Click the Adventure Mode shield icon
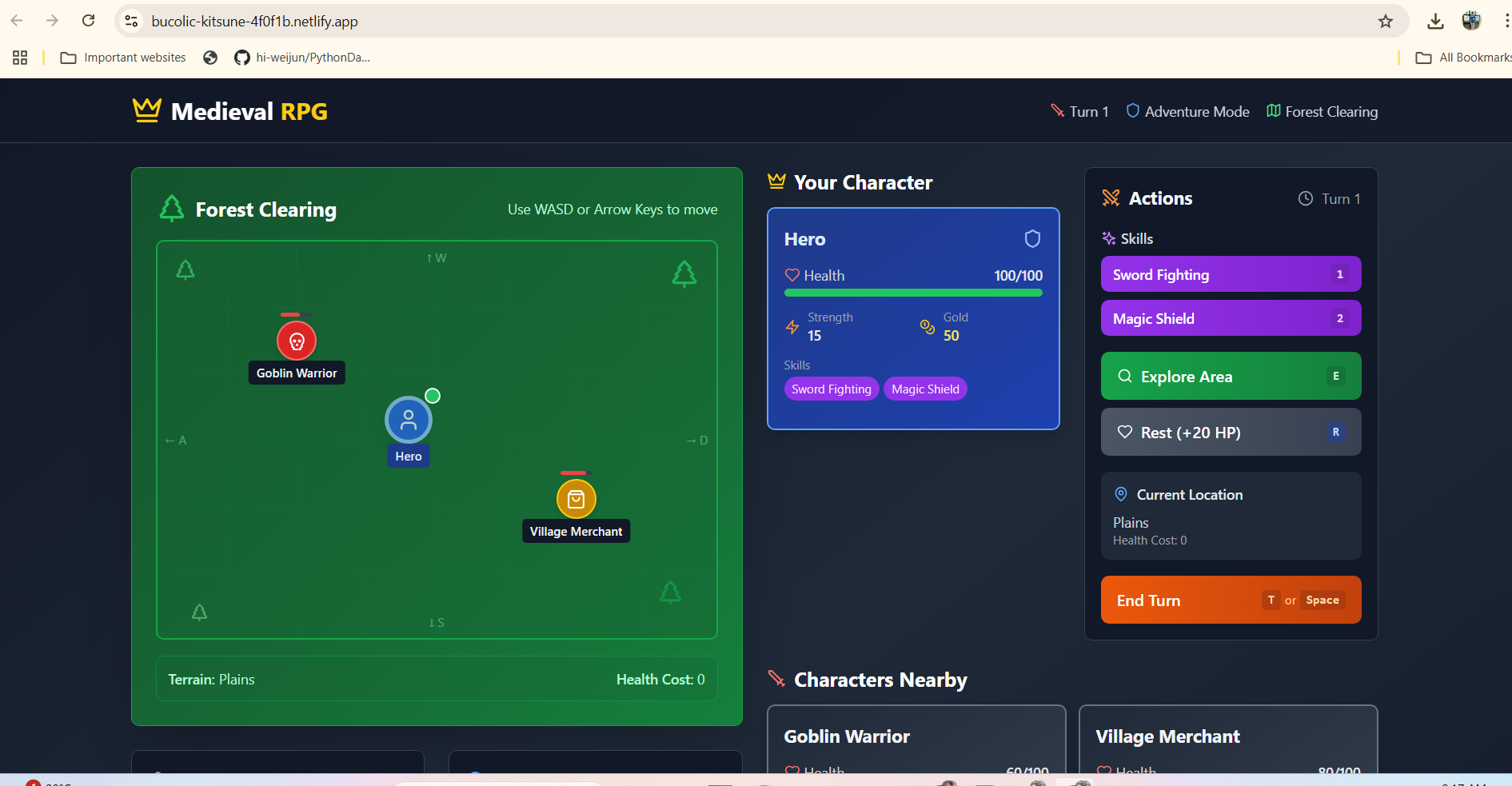Screen dimensions: 1512x786 1132,111
